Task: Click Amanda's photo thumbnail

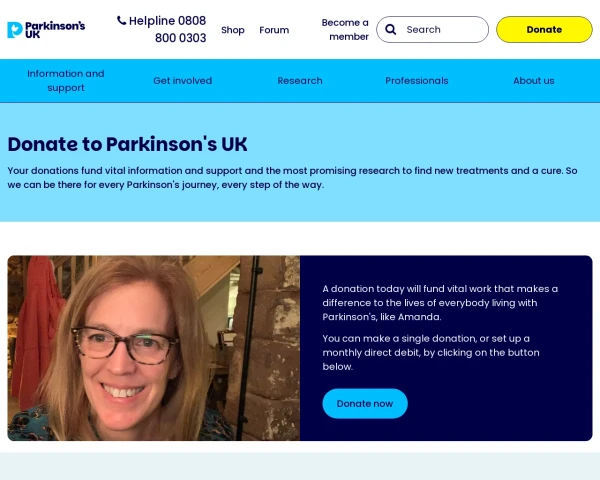Action: point(154,348)
